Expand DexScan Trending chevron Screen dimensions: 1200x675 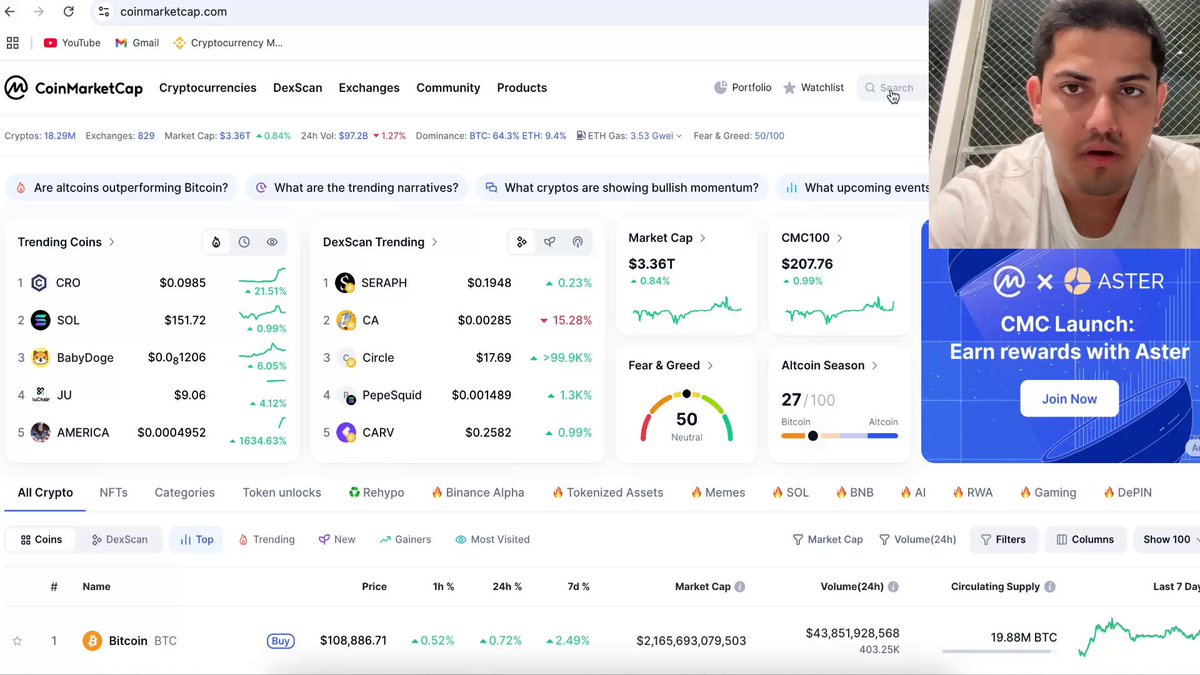pos(434,242)
